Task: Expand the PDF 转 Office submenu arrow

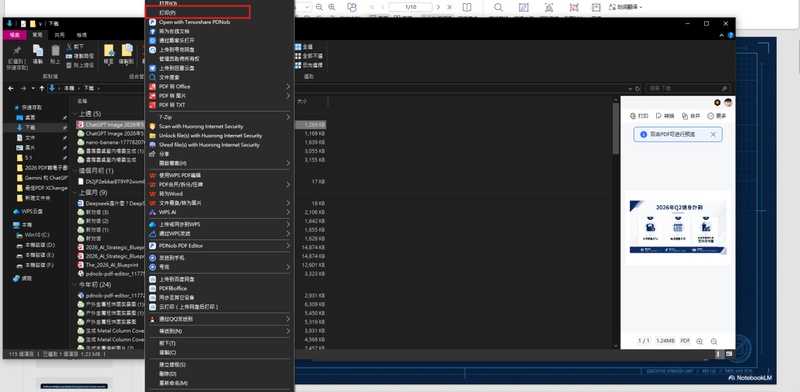Action: [288, 86]
